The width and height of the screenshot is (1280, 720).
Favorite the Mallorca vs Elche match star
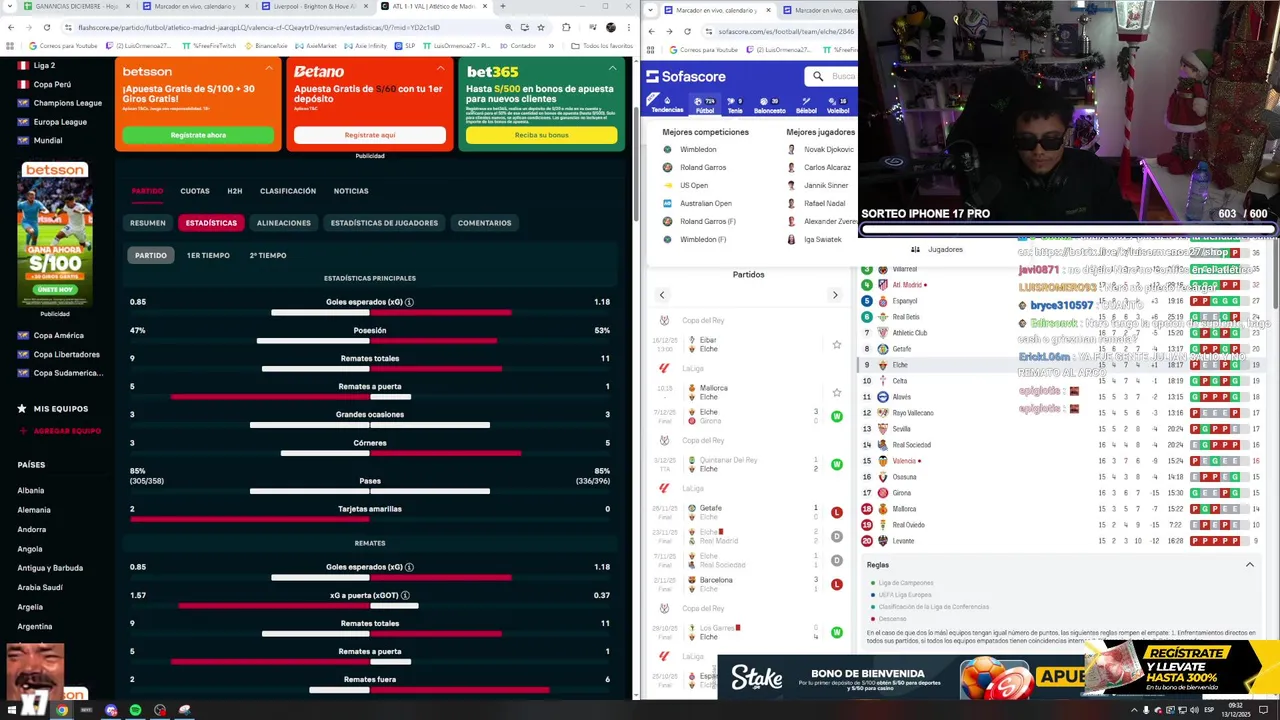pyautogui.click(x=837, y=393)
